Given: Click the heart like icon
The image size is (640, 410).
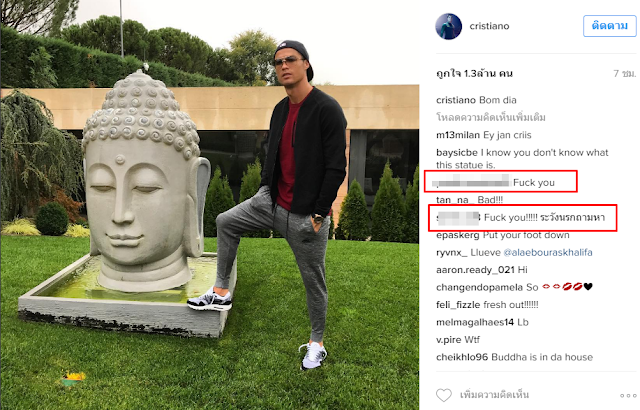Looking at the screenshot, I should pyautogui.click(x=444, y=395).
